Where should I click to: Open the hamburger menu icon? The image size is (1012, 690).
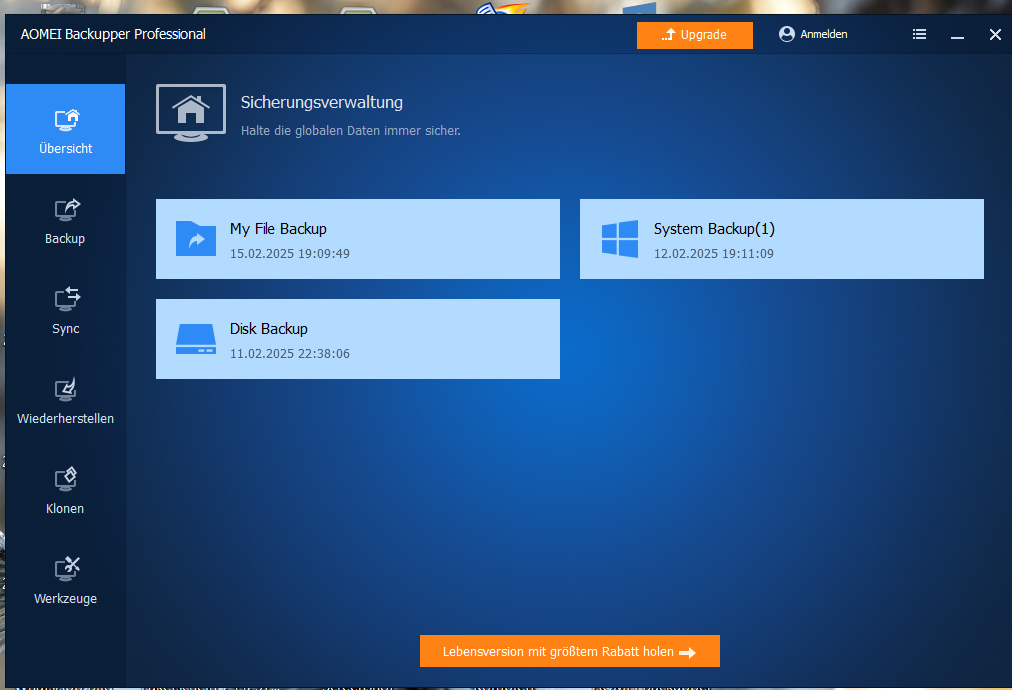[x=919, y=34]
